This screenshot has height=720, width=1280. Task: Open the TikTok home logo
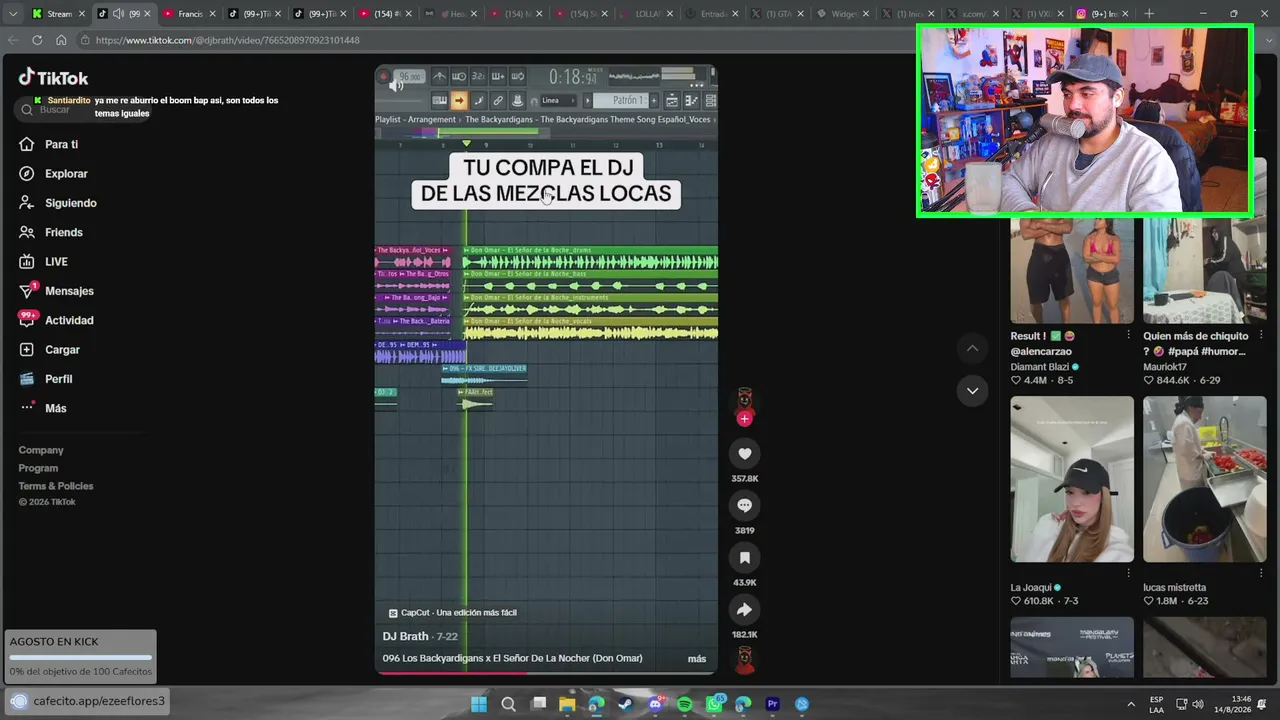(54, 78)
